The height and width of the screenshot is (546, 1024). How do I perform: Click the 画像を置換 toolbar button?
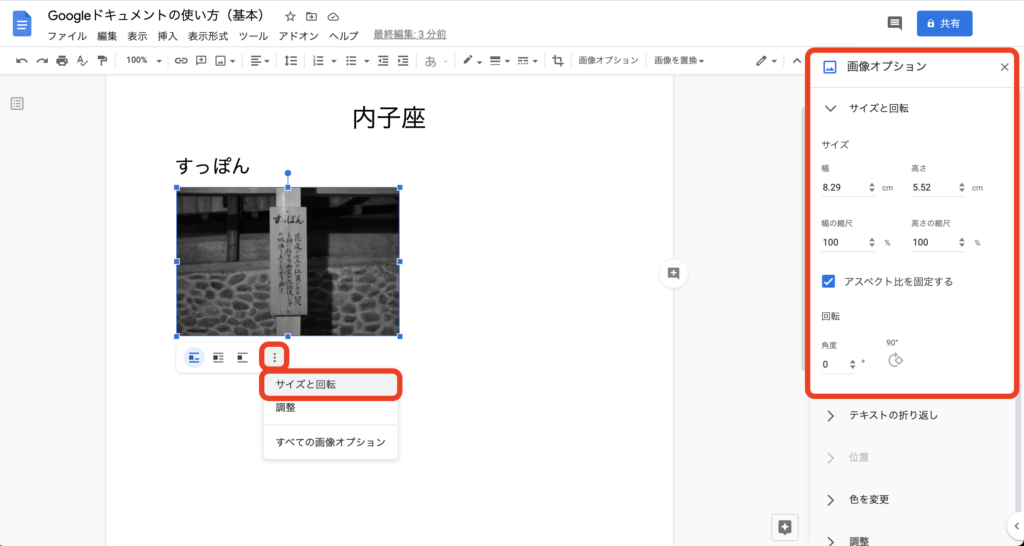point(679,61)
